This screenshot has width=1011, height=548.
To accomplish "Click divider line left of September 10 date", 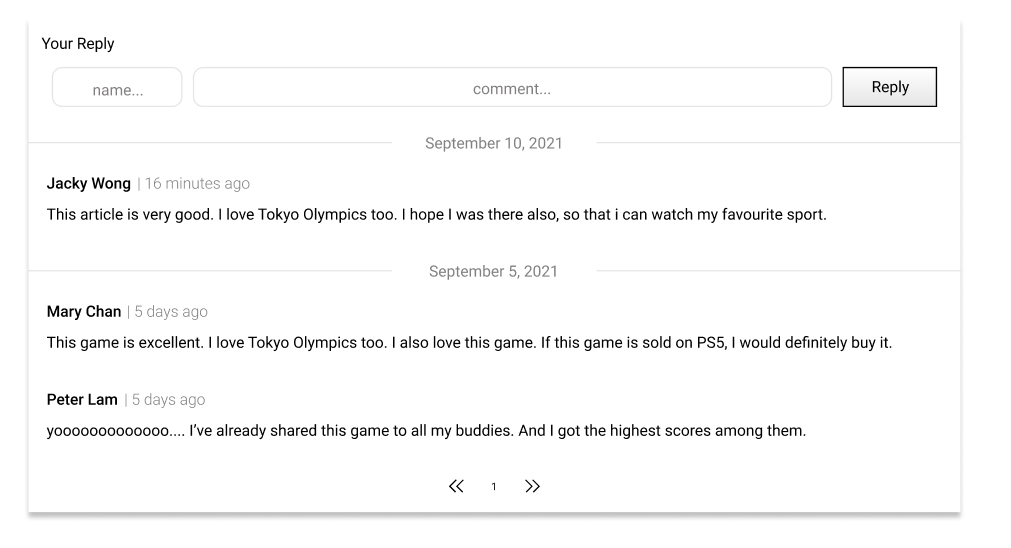I will 210,143.
